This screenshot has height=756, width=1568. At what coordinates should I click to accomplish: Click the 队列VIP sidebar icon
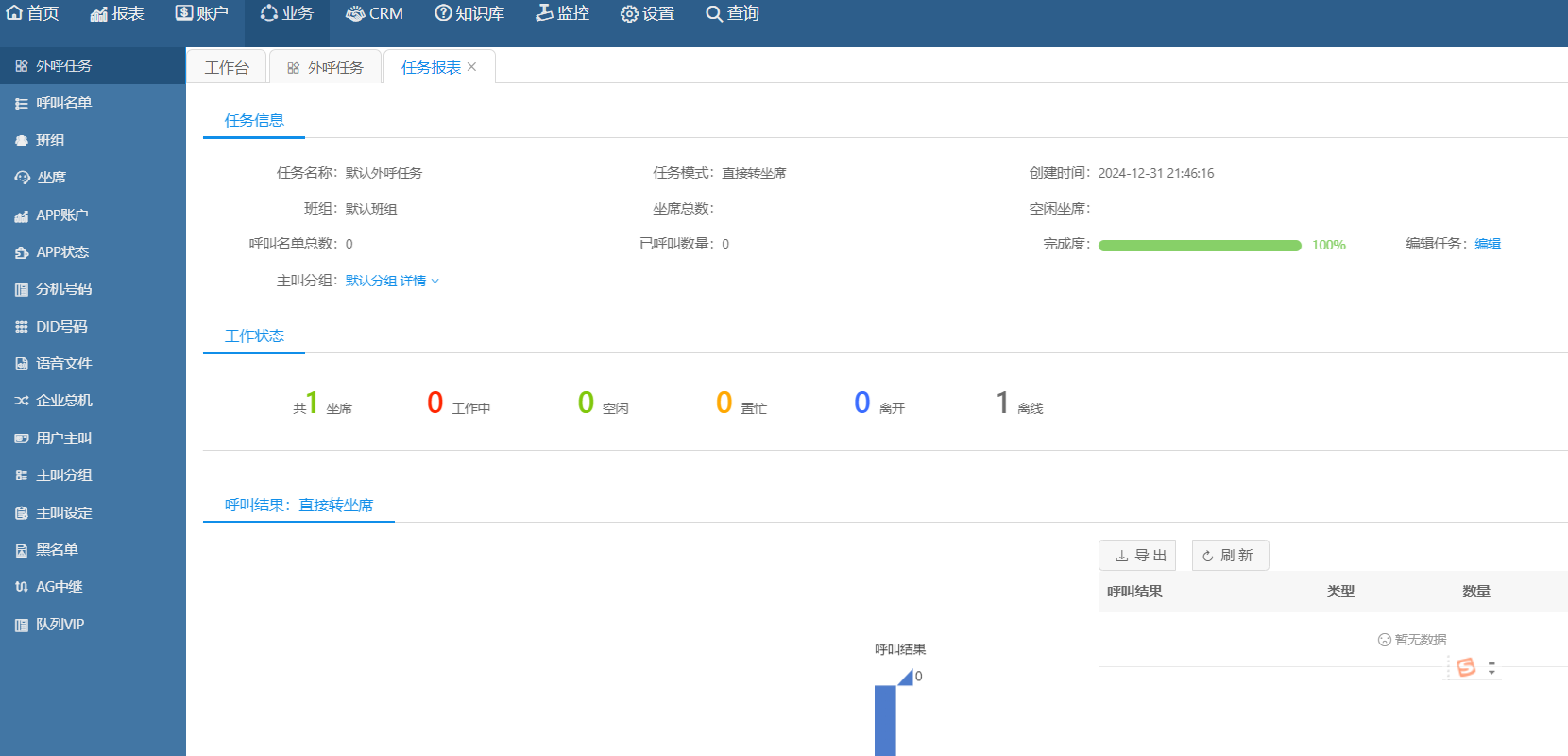click(x=22, y=625)
